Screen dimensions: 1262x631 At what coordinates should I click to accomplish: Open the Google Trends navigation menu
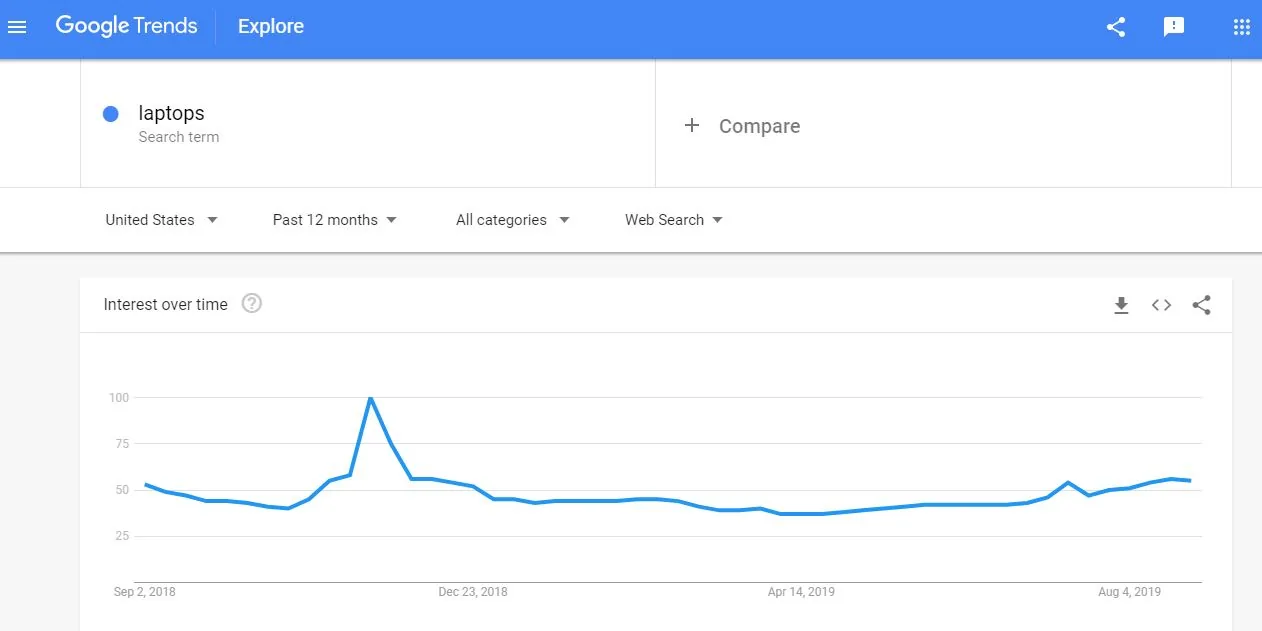point(17,27)
